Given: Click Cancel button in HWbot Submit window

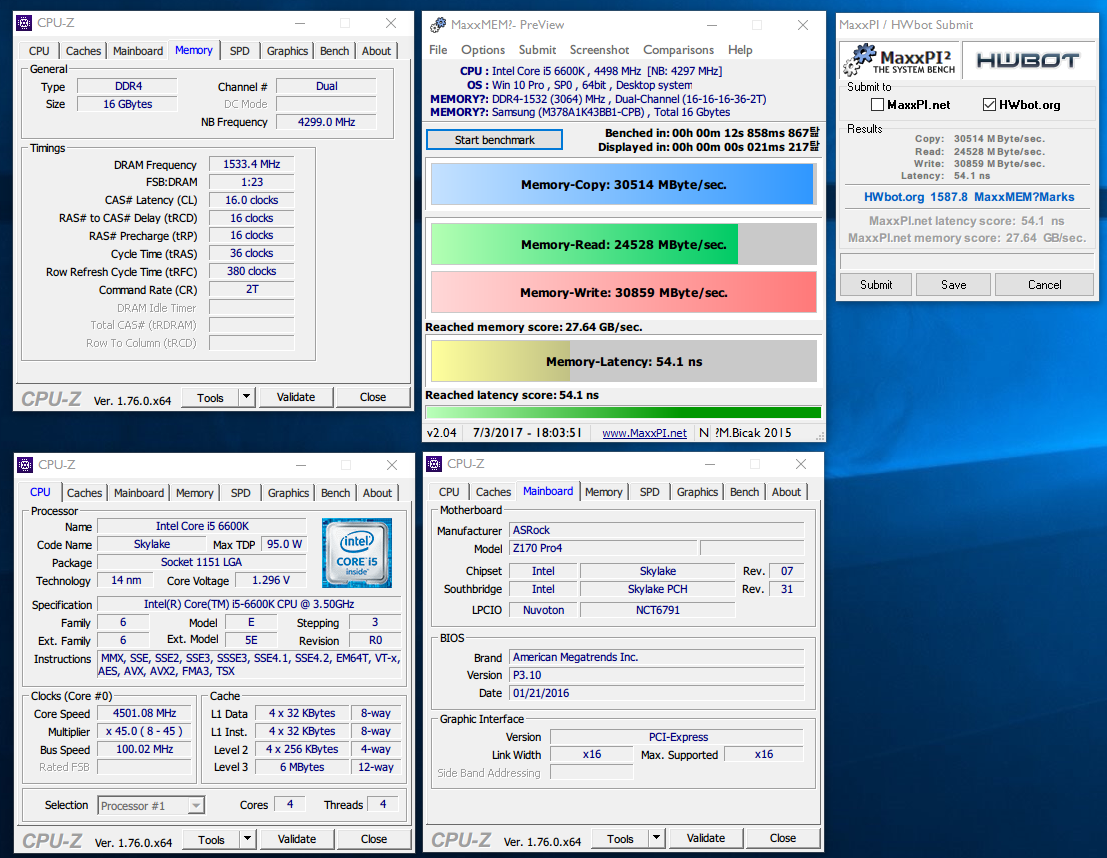Looking at the screenshot, I should (x=1044, y=285).
